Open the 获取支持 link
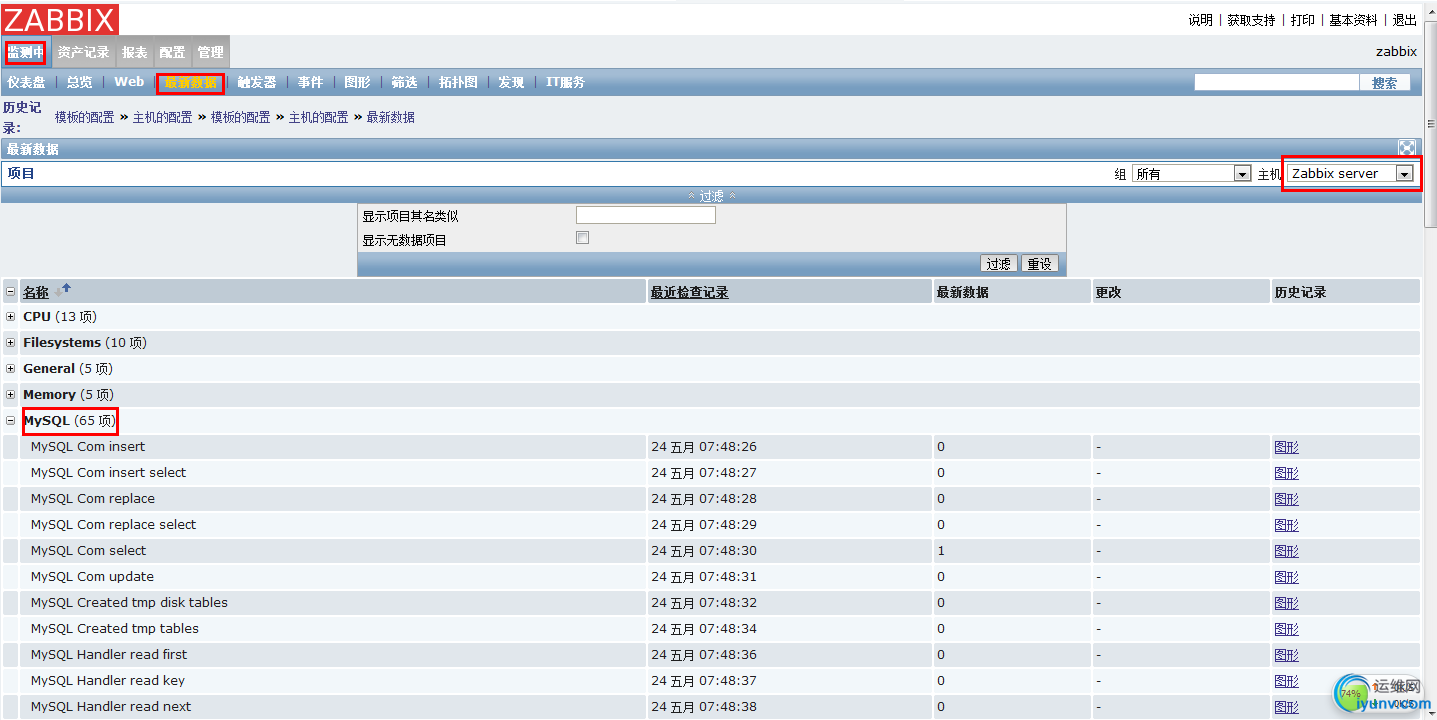 click(x=1251, y=20)
